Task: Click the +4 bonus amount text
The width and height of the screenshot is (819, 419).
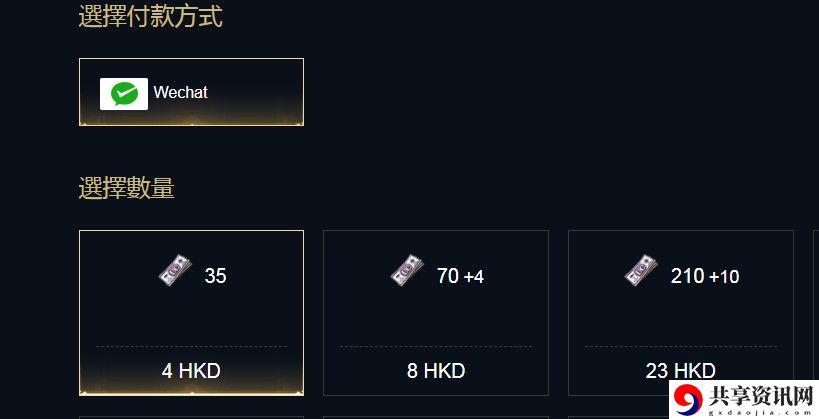Action: click(x=474, y=276)
